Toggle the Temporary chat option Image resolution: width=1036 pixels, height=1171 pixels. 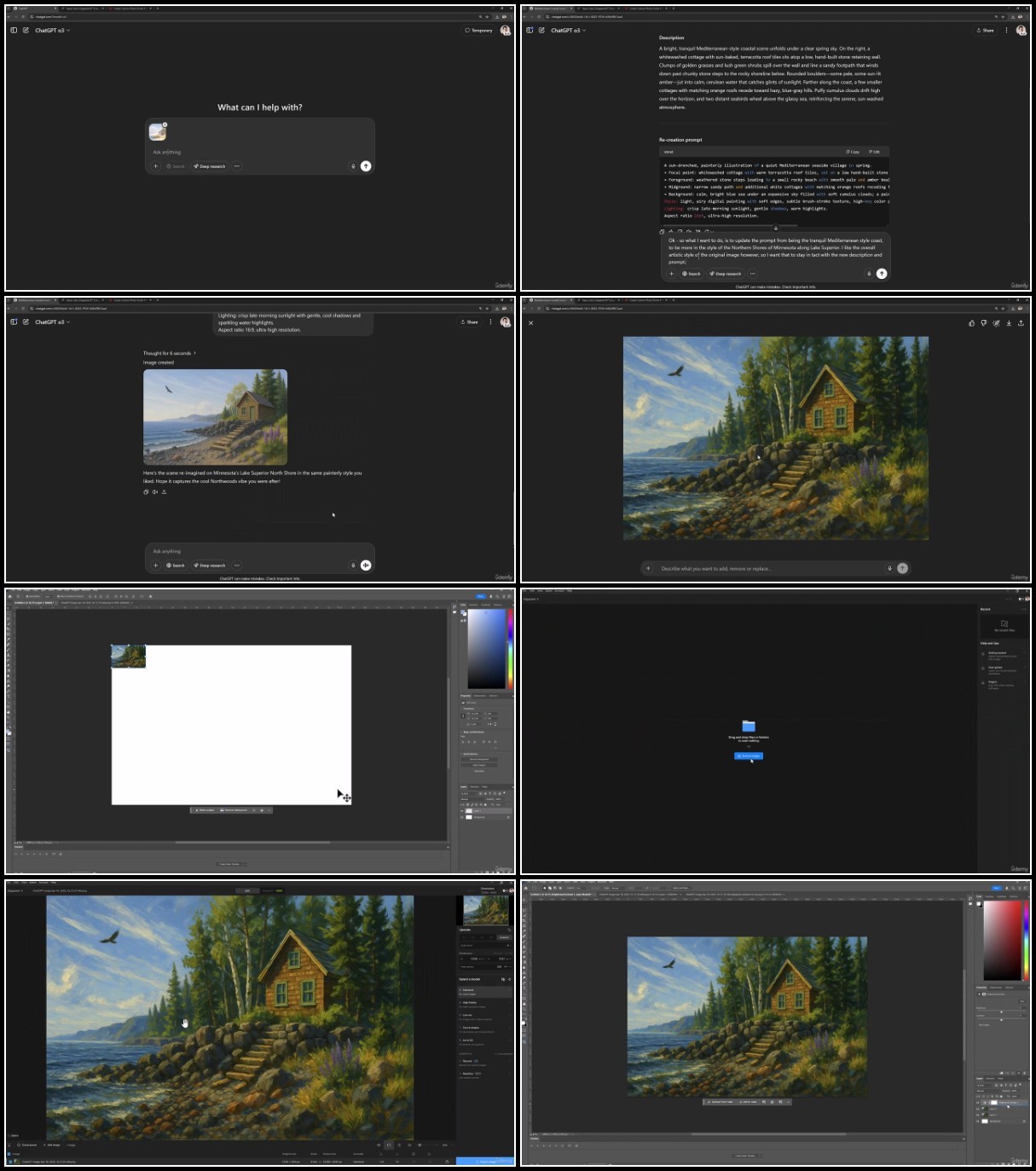coord(478,30)
